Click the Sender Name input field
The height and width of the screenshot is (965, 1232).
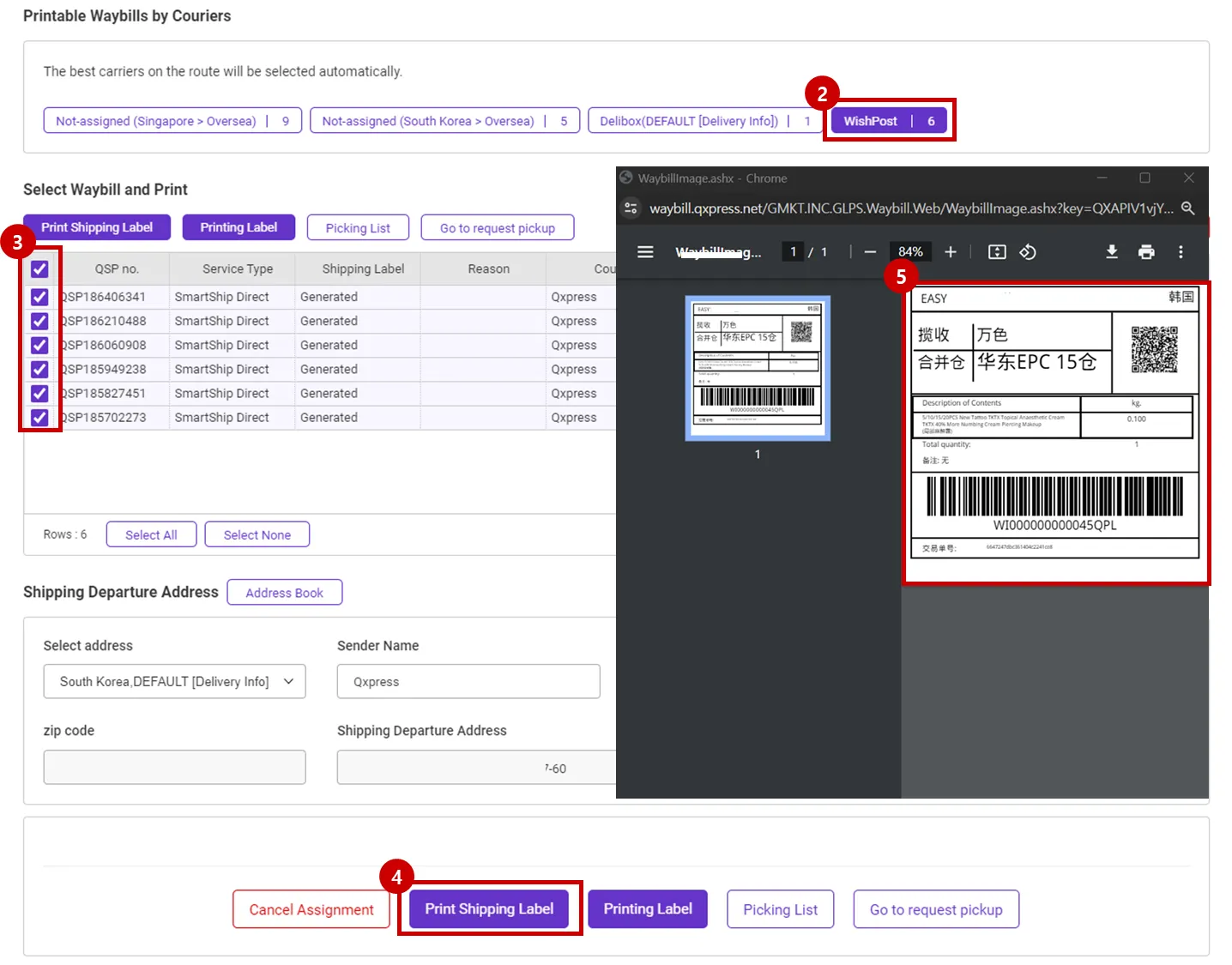coord(468,682)
